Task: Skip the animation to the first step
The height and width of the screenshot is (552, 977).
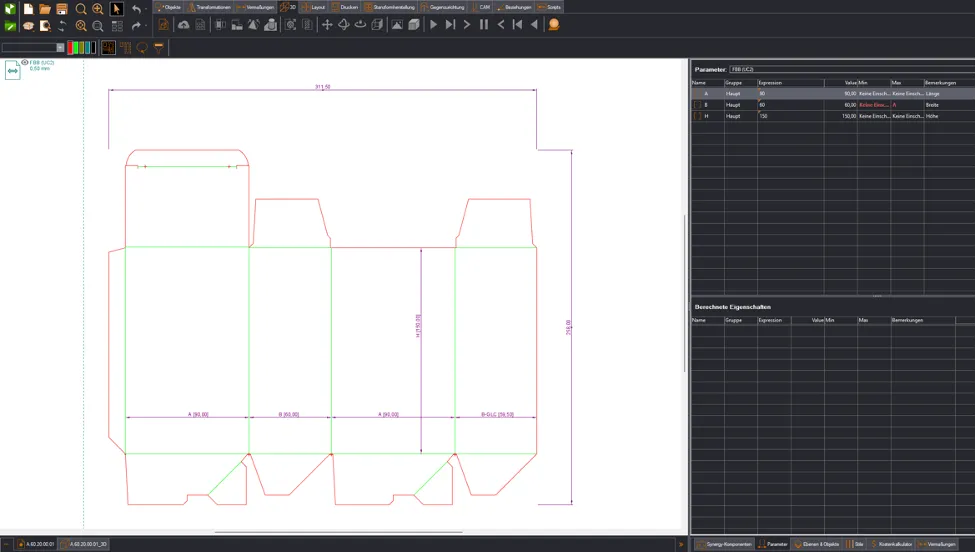Action: pos(517,25)
